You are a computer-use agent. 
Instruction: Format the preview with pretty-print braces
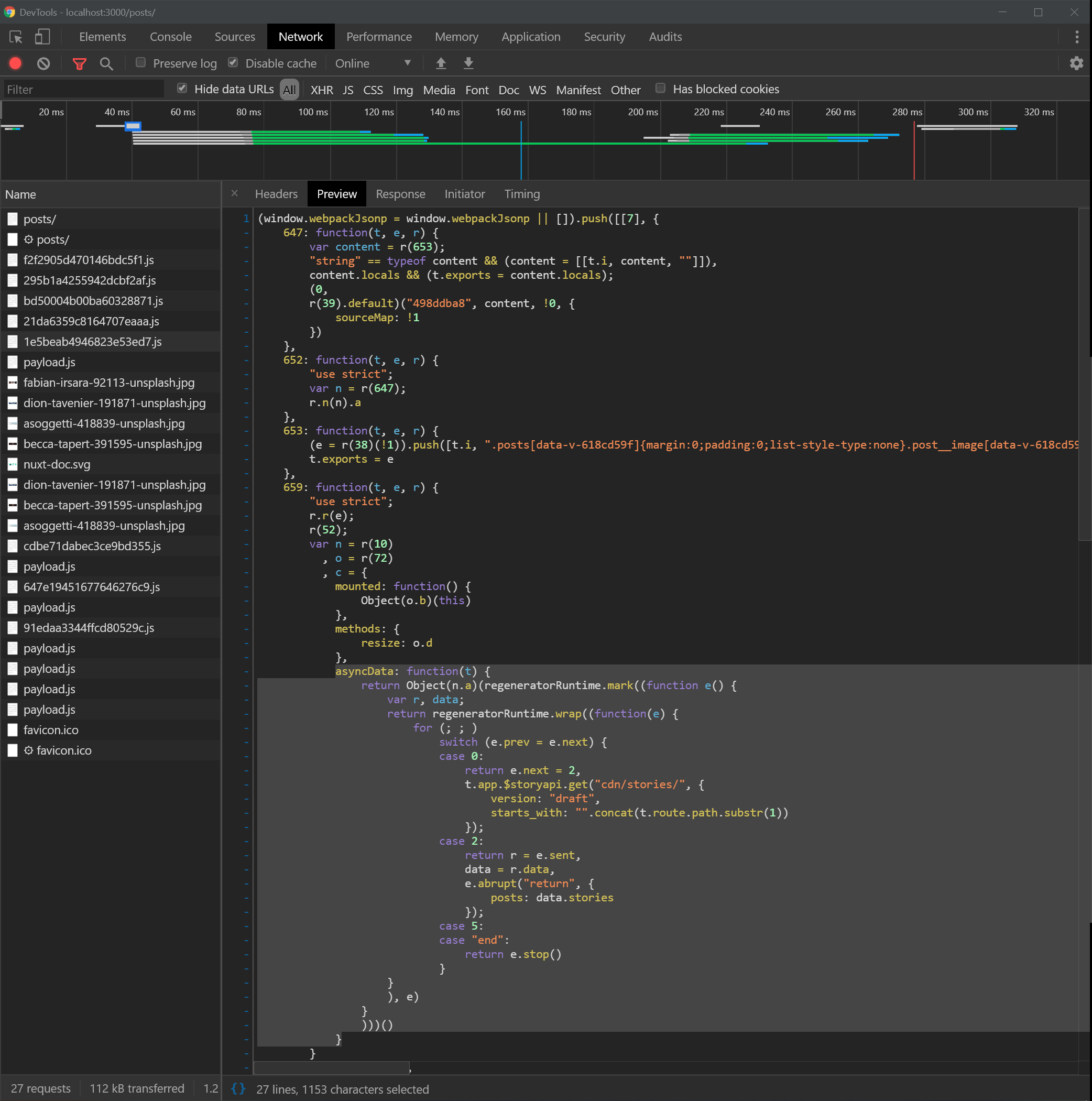pyautogui.click(x=239, y=1088)
